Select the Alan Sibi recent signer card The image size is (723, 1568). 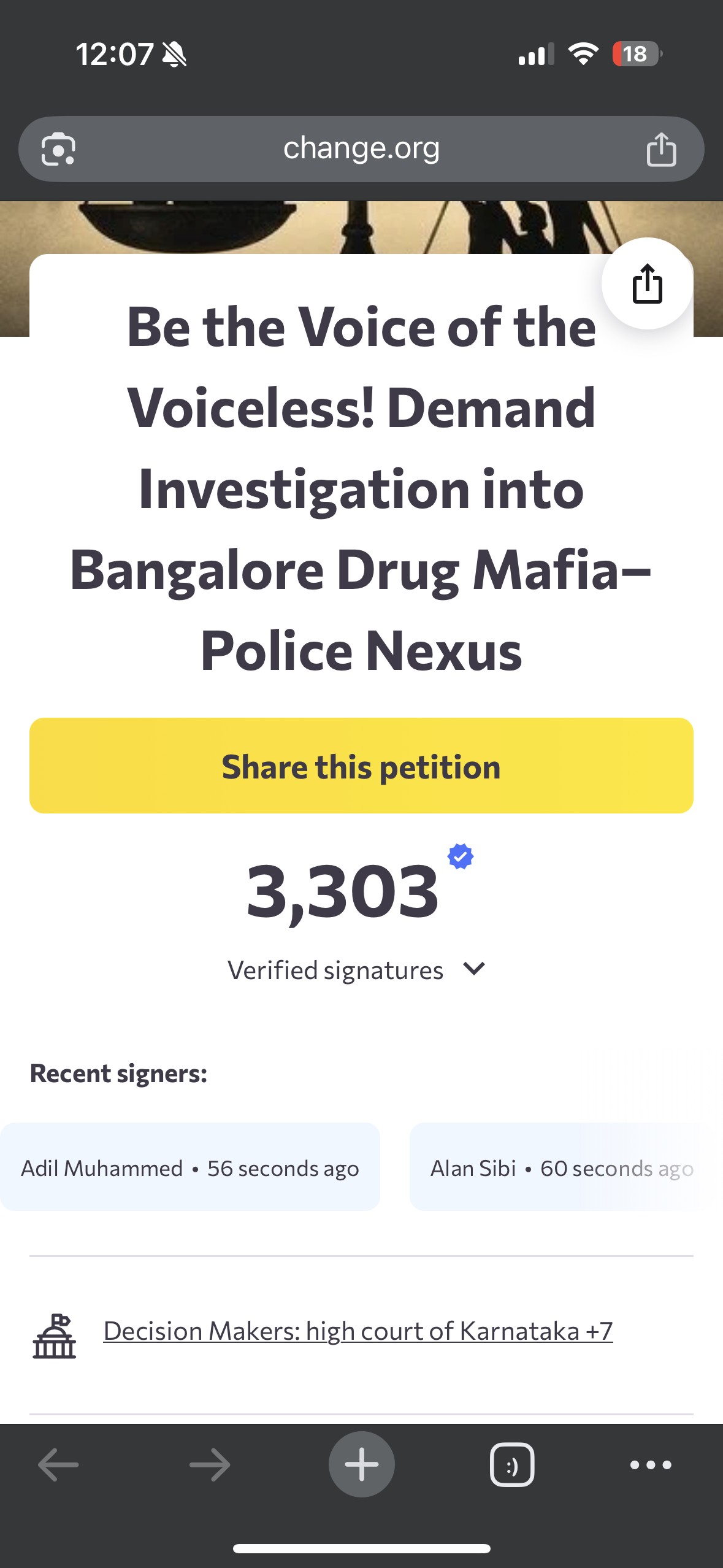[x=561, y=1167]
